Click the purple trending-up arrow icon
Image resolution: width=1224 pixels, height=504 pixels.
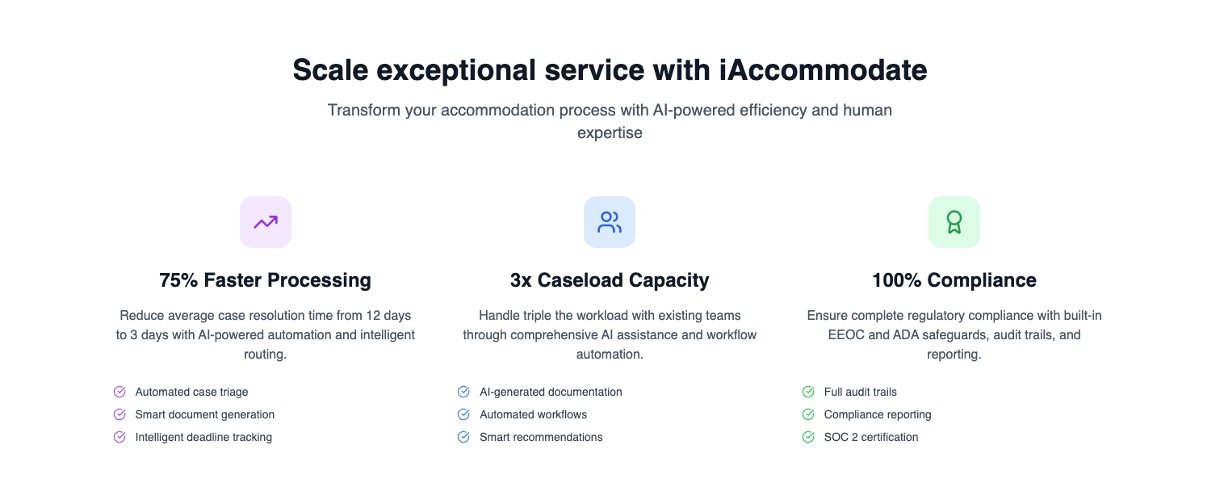pos(265,222)
